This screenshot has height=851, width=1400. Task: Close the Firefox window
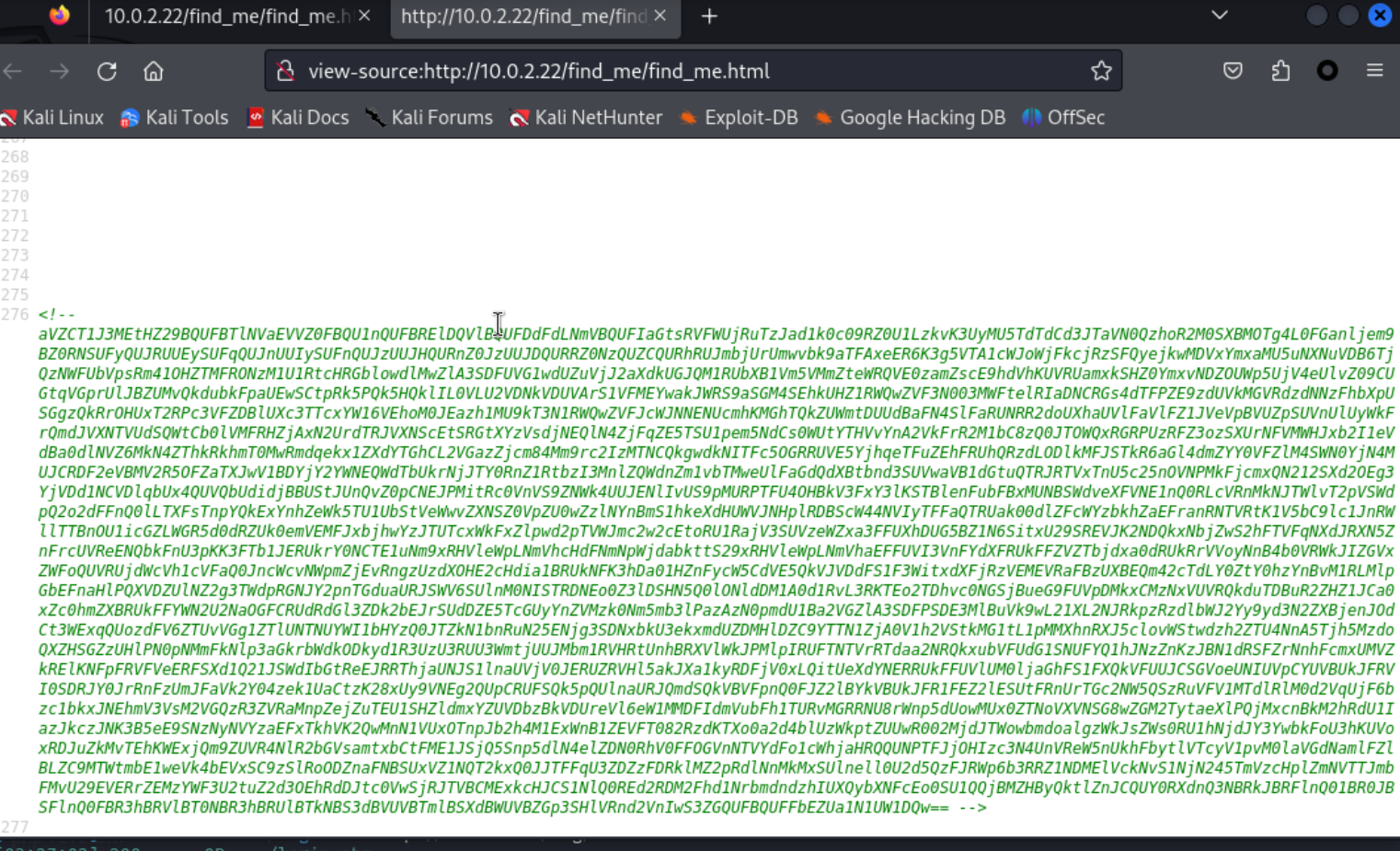[x=1380, y=16]
